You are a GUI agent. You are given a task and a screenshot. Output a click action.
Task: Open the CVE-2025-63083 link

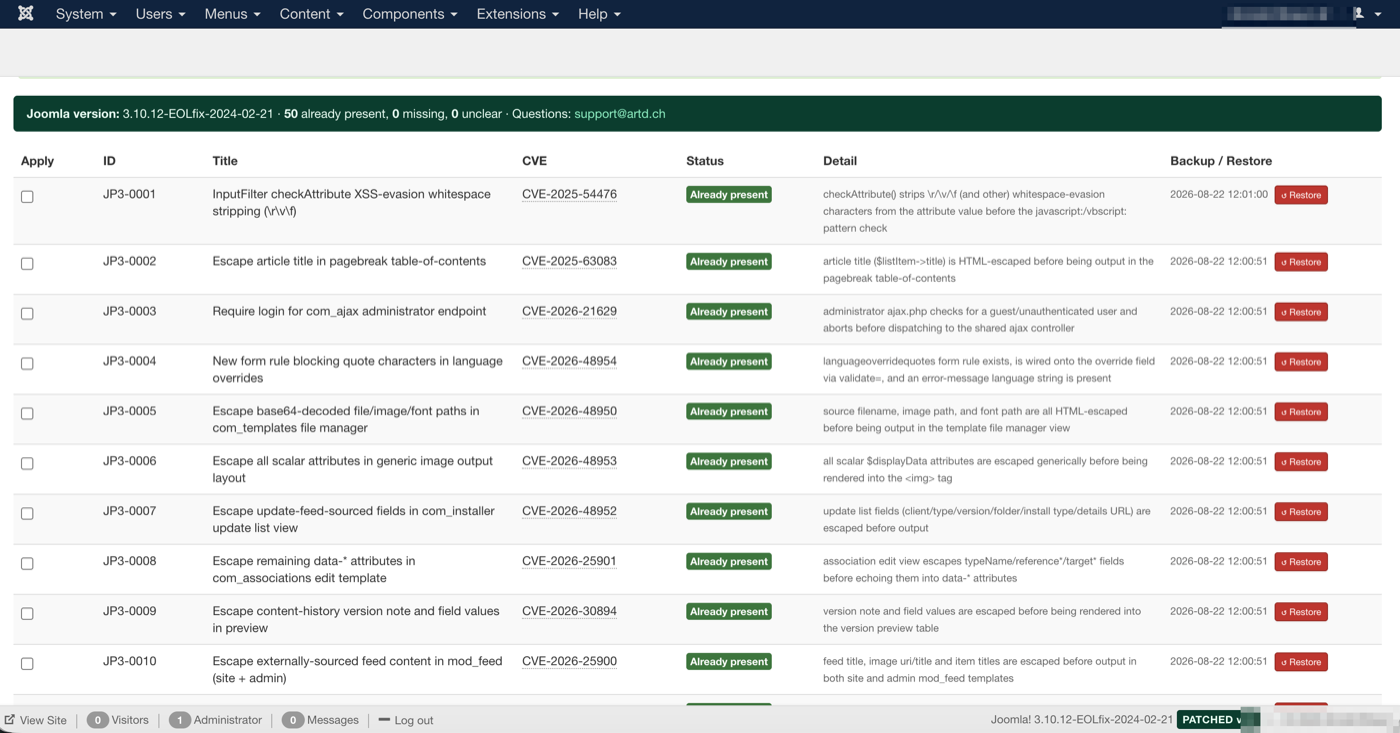point(569,261)
